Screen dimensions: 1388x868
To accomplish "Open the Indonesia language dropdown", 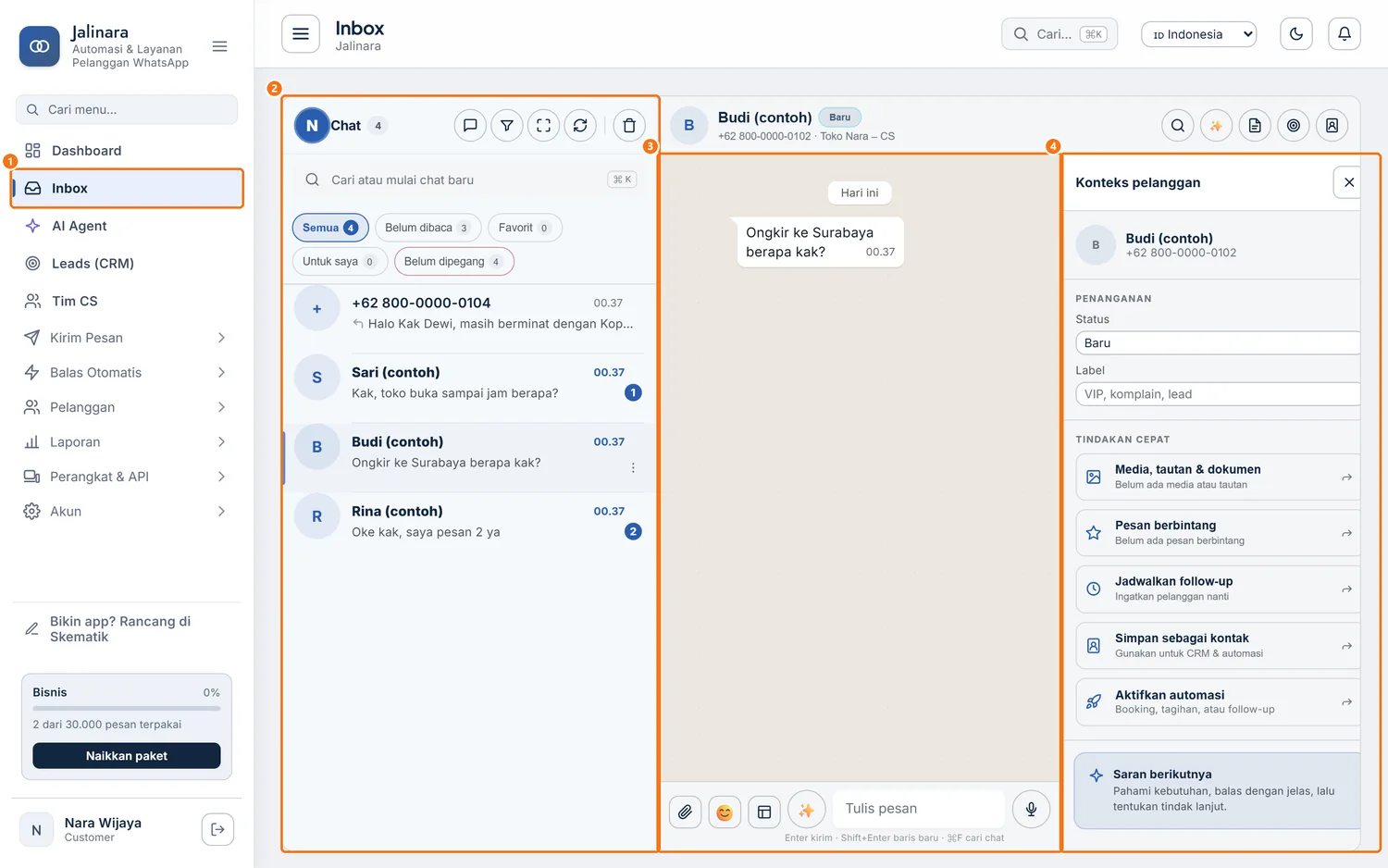I will click(x=1198, y=34).
